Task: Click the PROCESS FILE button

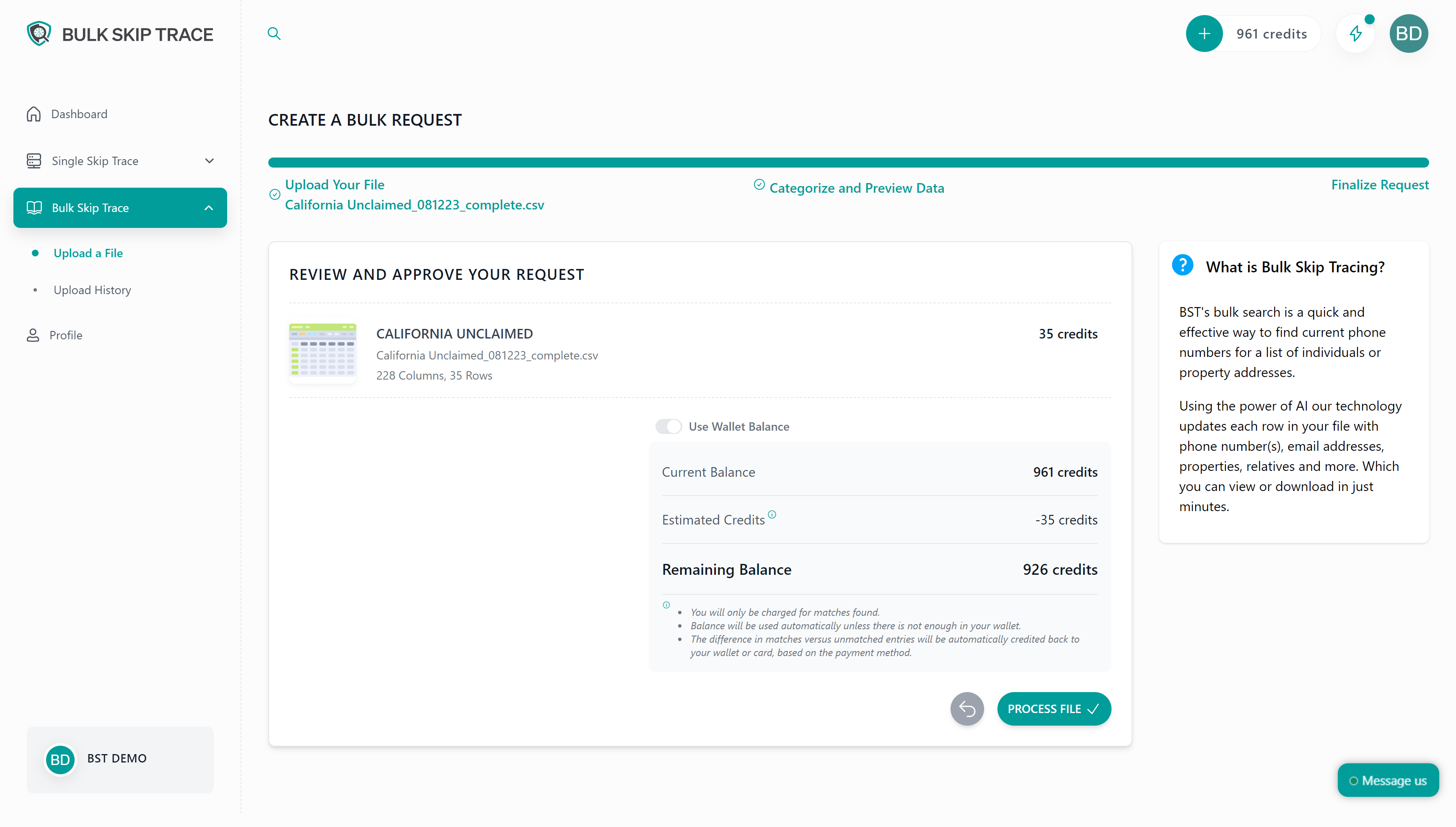Action: [1054, 708]
